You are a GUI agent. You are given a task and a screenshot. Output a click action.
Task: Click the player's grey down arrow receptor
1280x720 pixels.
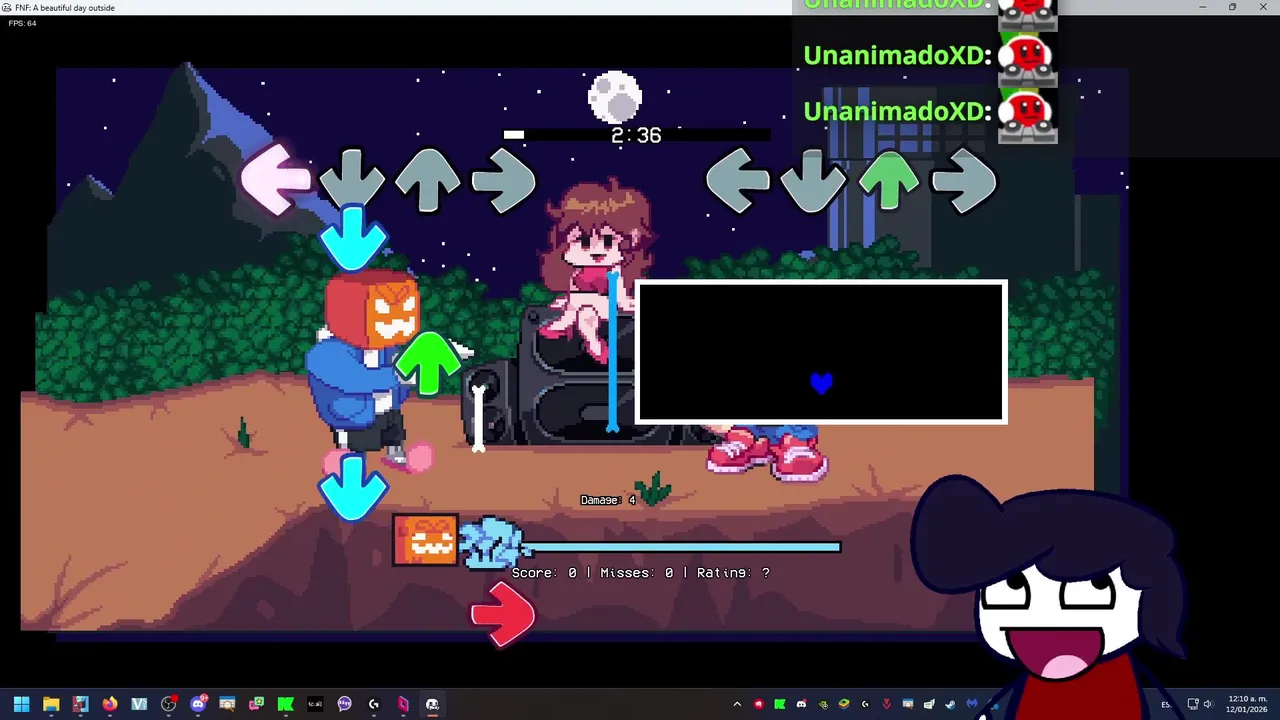pyautogui.click(x=813, y=180)
